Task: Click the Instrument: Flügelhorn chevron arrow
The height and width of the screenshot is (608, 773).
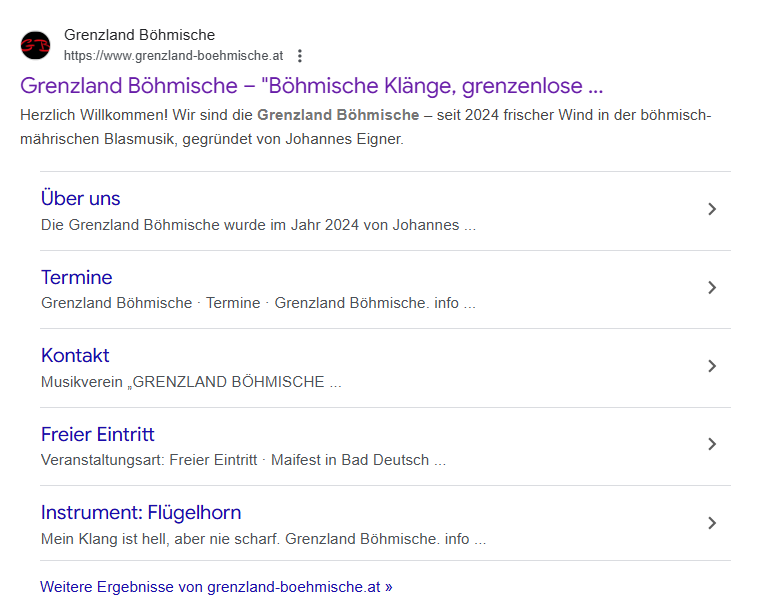Action: tap(712, 523)
